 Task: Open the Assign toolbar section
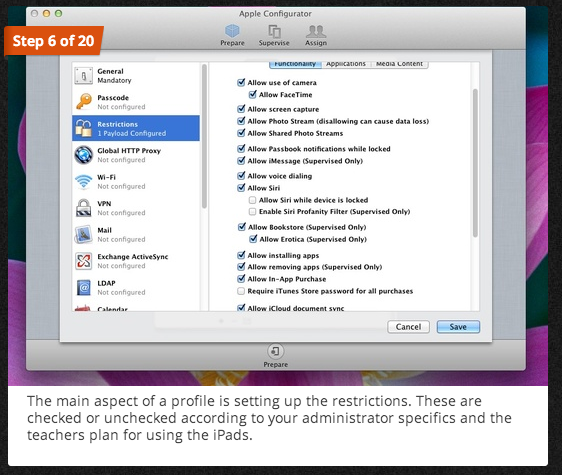316,35
